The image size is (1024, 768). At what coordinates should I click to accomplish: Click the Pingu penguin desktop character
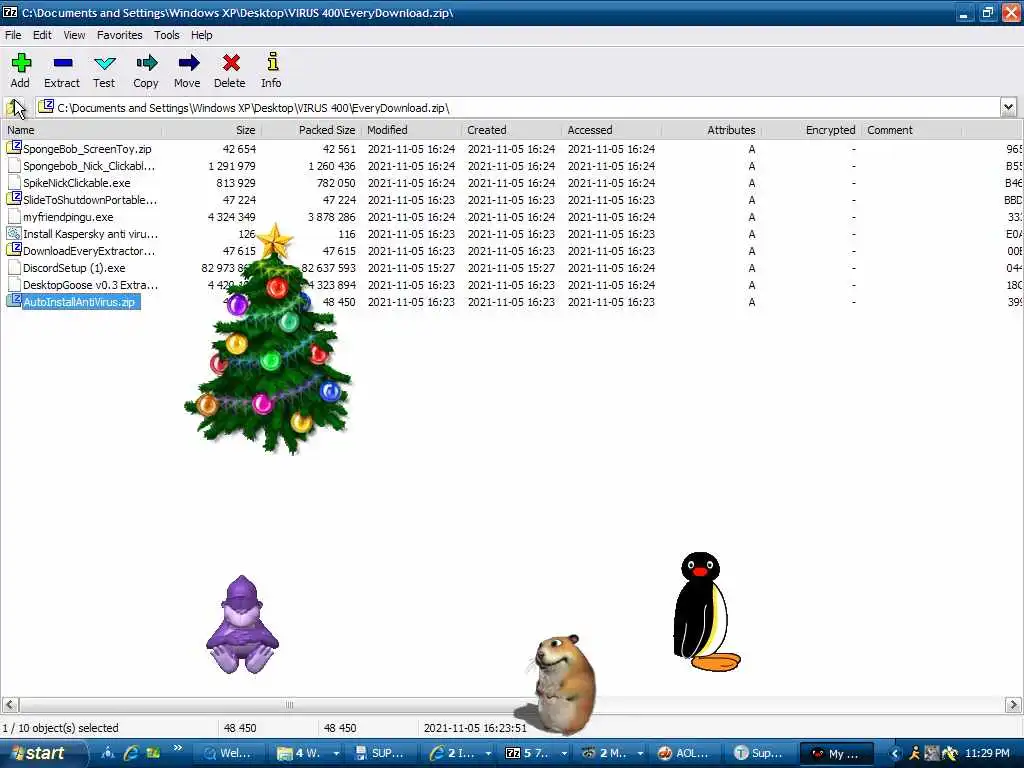tap(705, 612)
